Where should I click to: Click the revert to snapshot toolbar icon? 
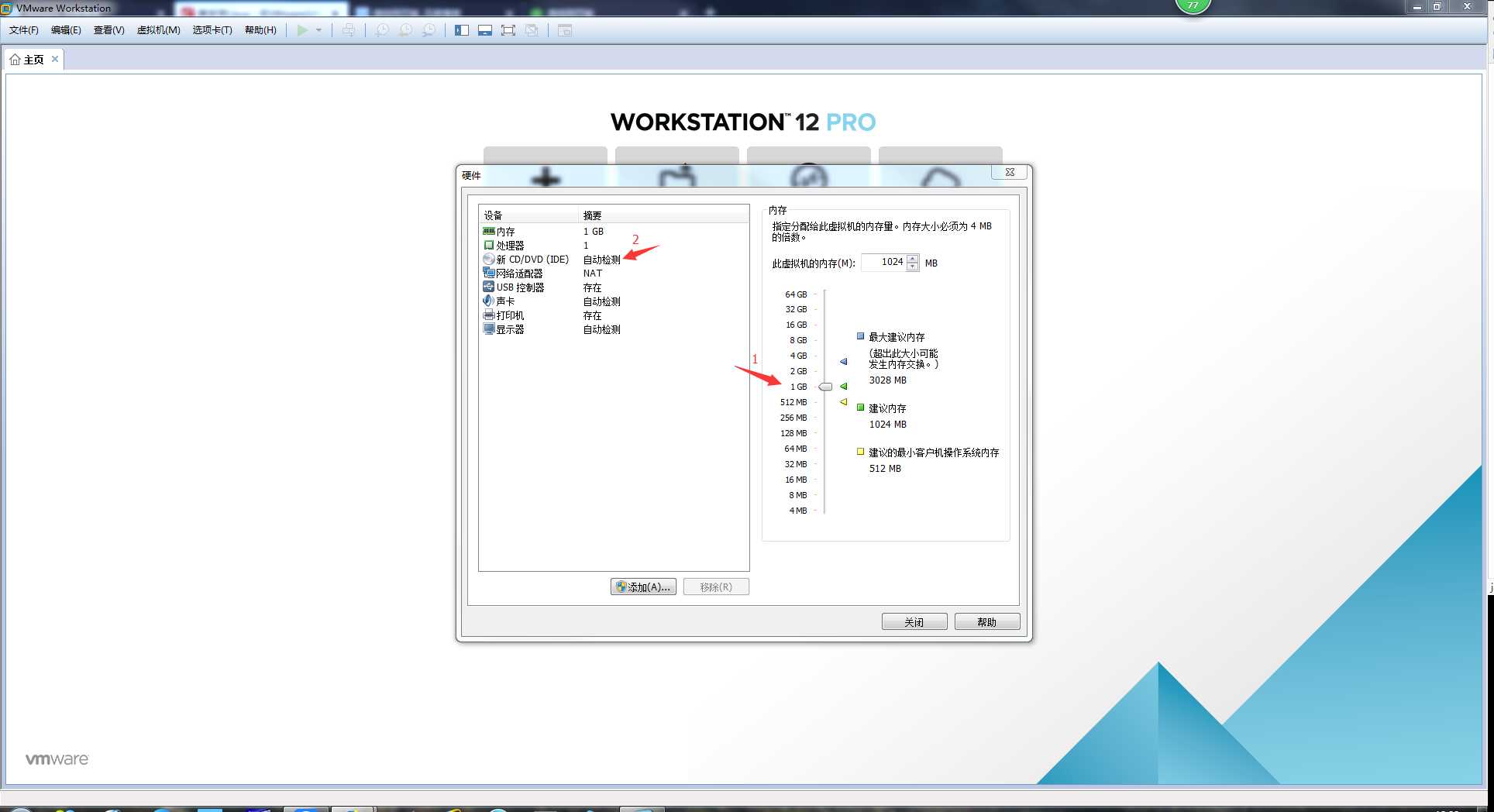(405, 30)
